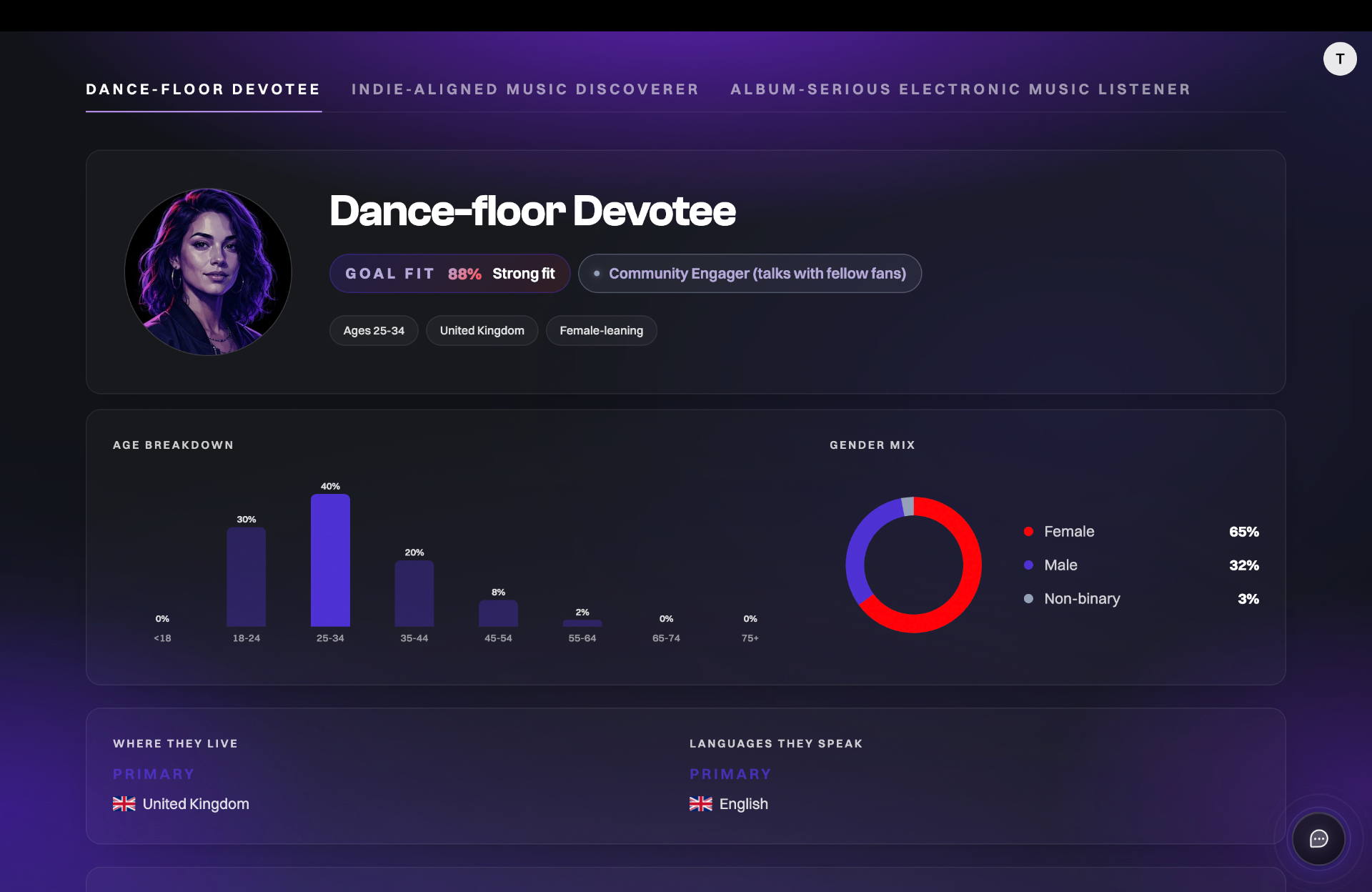Switch to Indie-Aligned Music Discoverer tab
Viewport: 1372px width, 892px height.
[525, 89]
